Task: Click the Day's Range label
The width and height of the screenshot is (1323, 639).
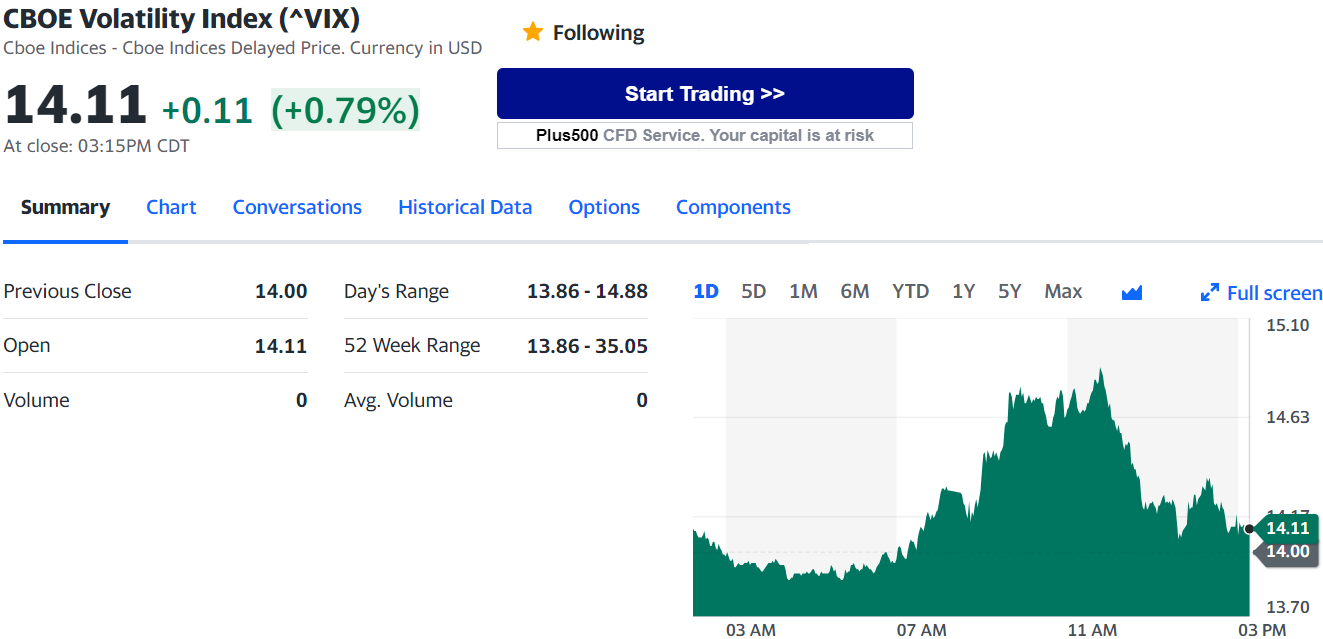Action: coord(396,292)
